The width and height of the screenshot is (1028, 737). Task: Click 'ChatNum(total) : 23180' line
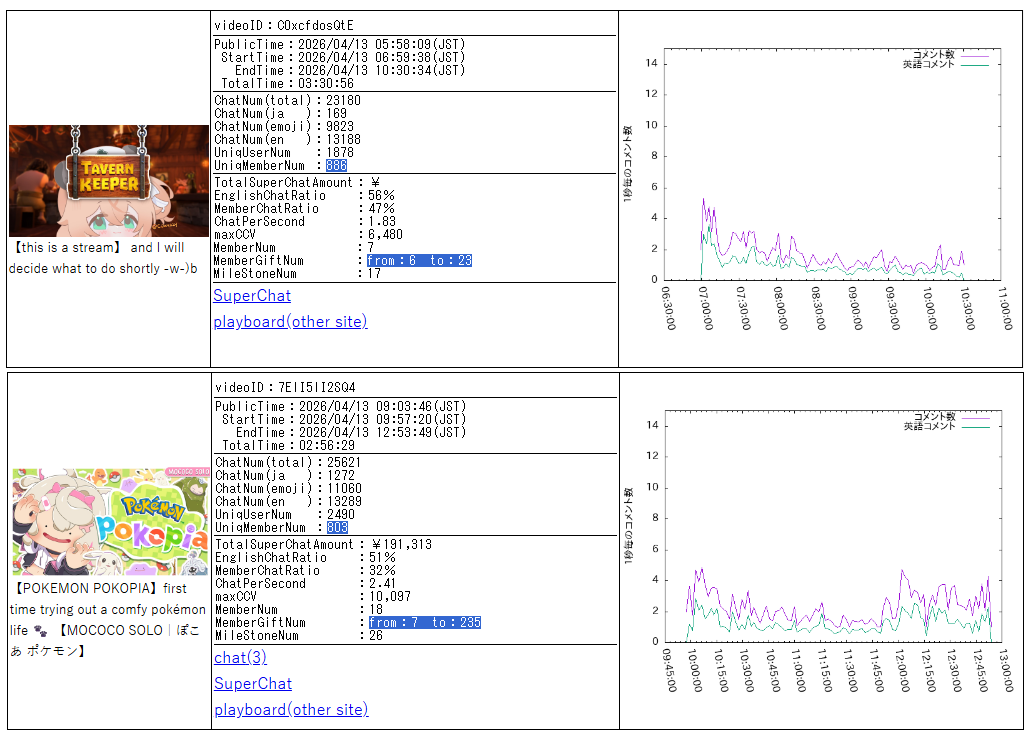tap(287, 100)
